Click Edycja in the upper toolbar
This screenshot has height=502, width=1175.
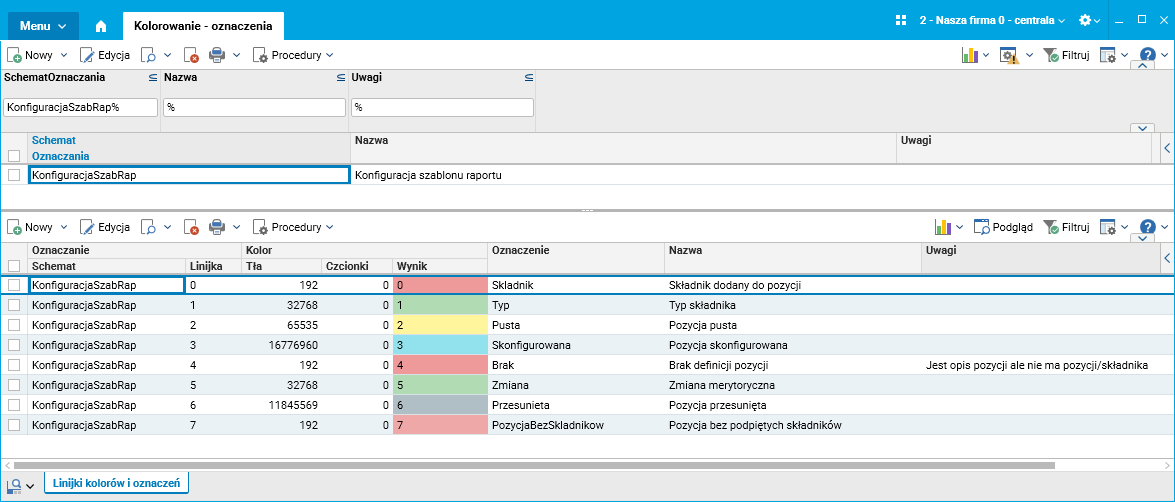(x=105, y=55)
